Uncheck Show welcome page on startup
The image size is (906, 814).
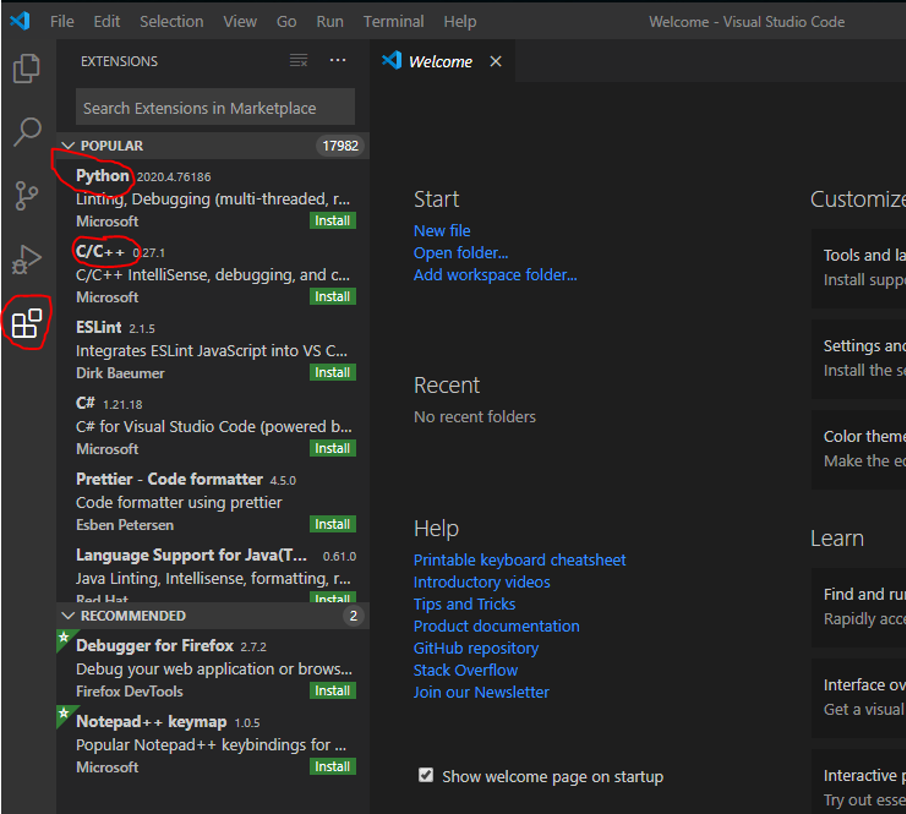(426, 776)
